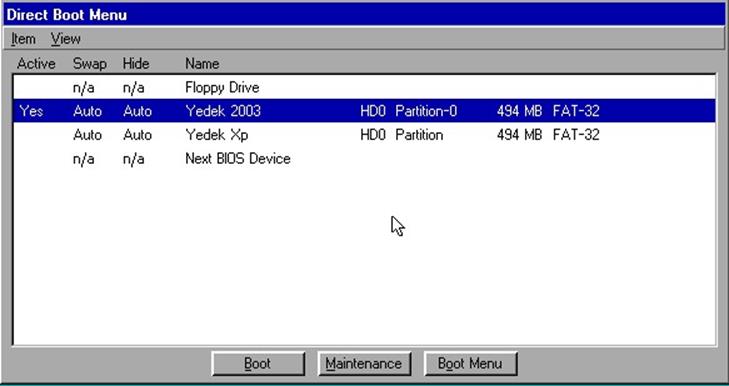Image resolution: width=729 pixels, height=386 pixels.
Task: Click Swap n/a for Floppy Drive
Action: coord(84,88)
